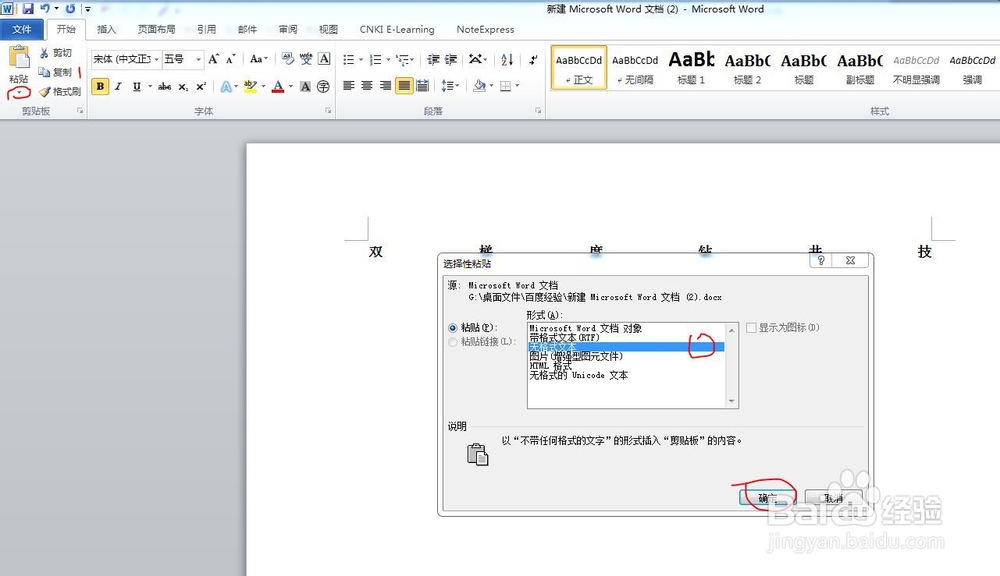Select 无格式的 Unicode 文本 in the format list
1000x576 pixels.
(x=578, y=374)
